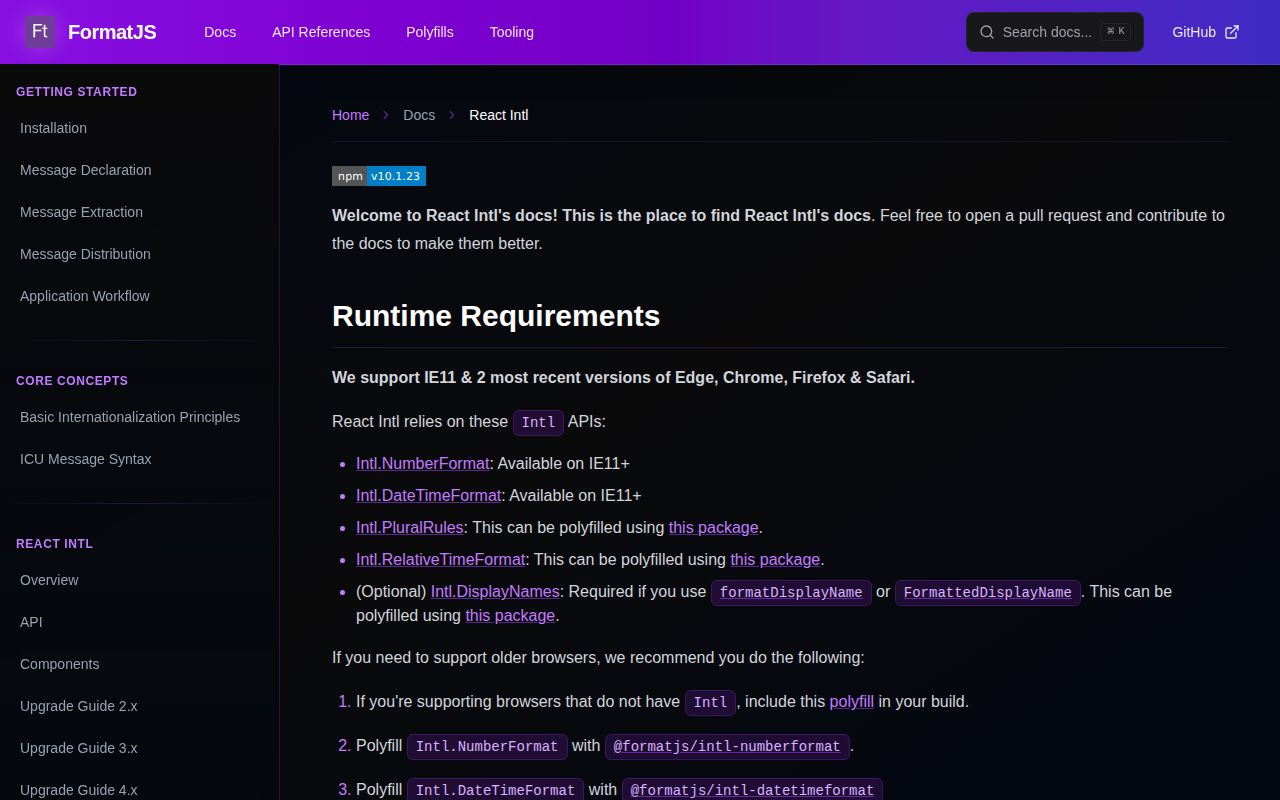Click the search magnifier icon
The height and width of the screenshot is (800, 1280).
pos(987,32)
